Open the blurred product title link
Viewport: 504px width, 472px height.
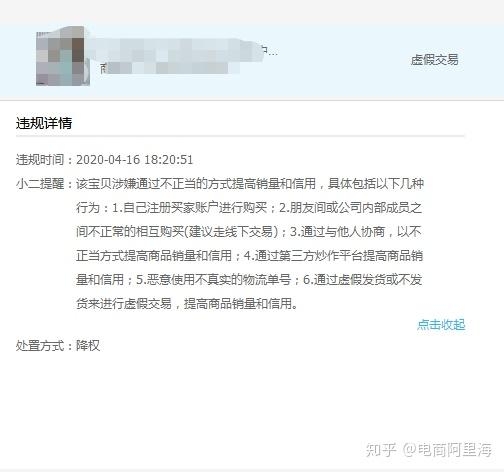click(177, 51)
